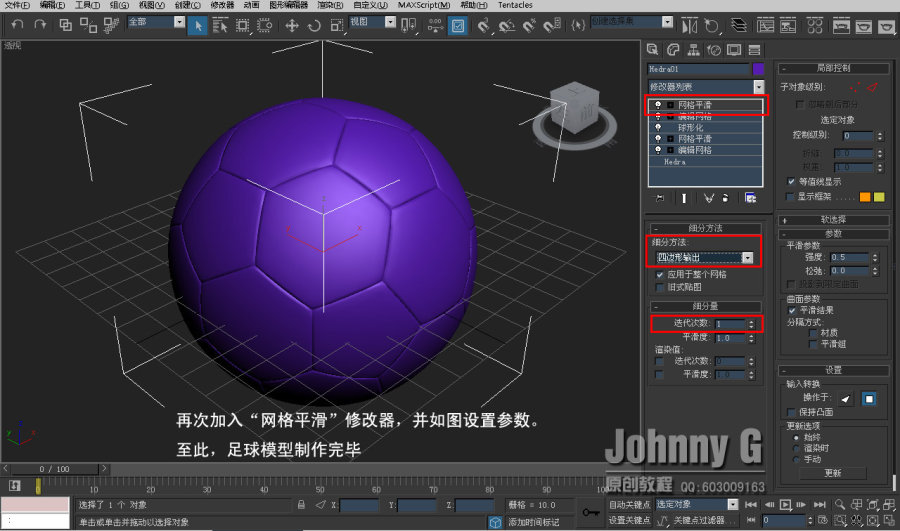Open the 修改器 menu
Screen dimensions: 900x531
(x=222, y=5)
